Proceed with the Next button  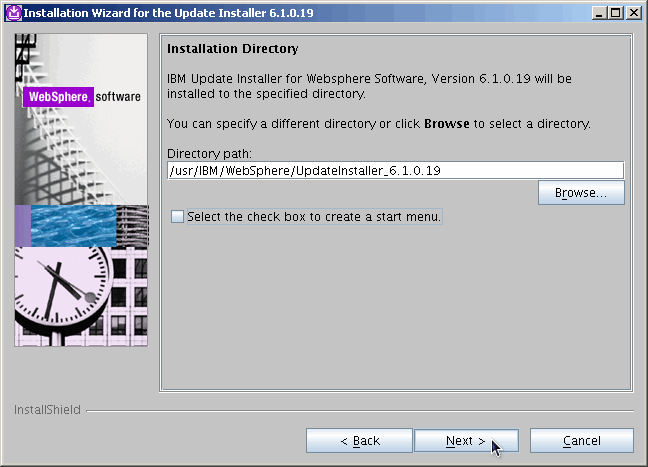click(465, 441)
